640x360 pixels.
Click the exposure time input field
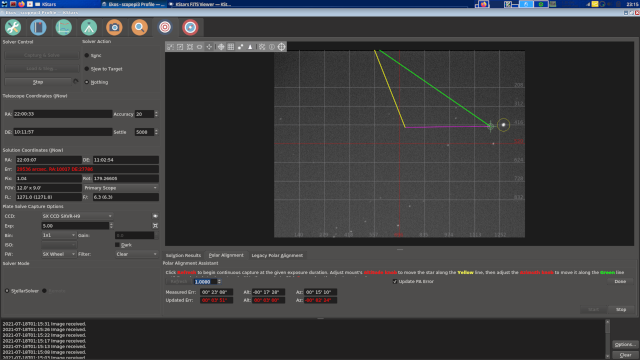pyautogui.click(x=76, y=226)
